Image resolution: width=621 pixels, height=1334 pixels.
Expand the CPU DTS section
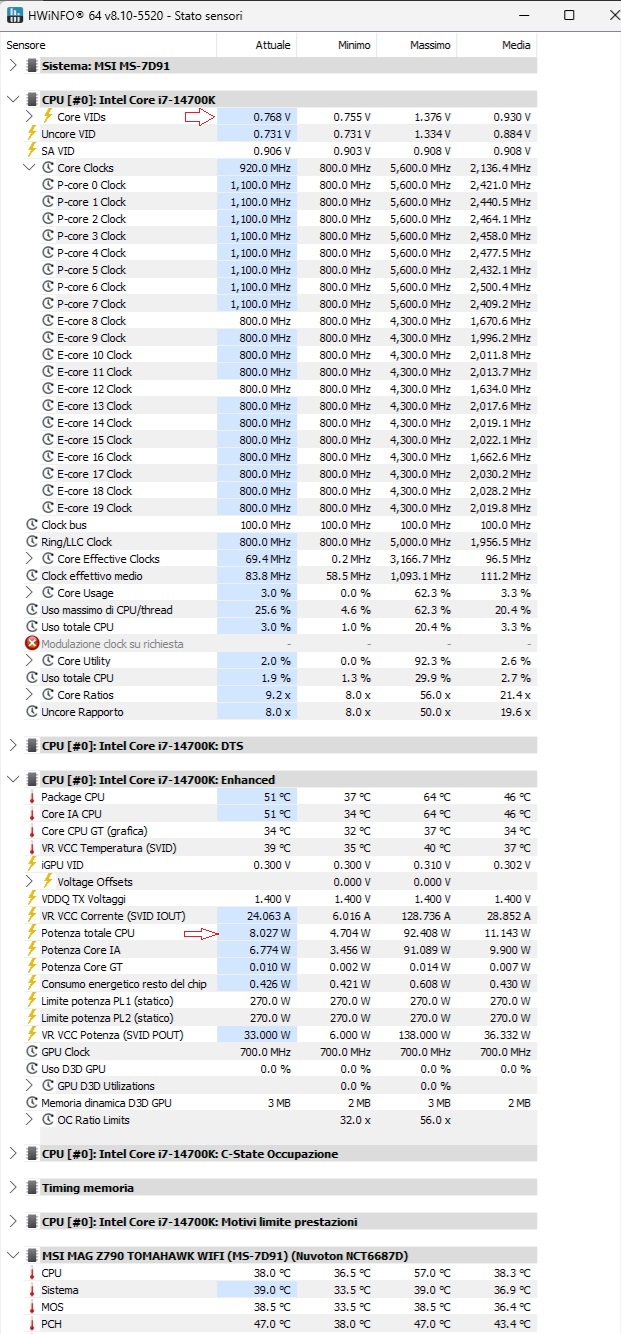[12, 745]
